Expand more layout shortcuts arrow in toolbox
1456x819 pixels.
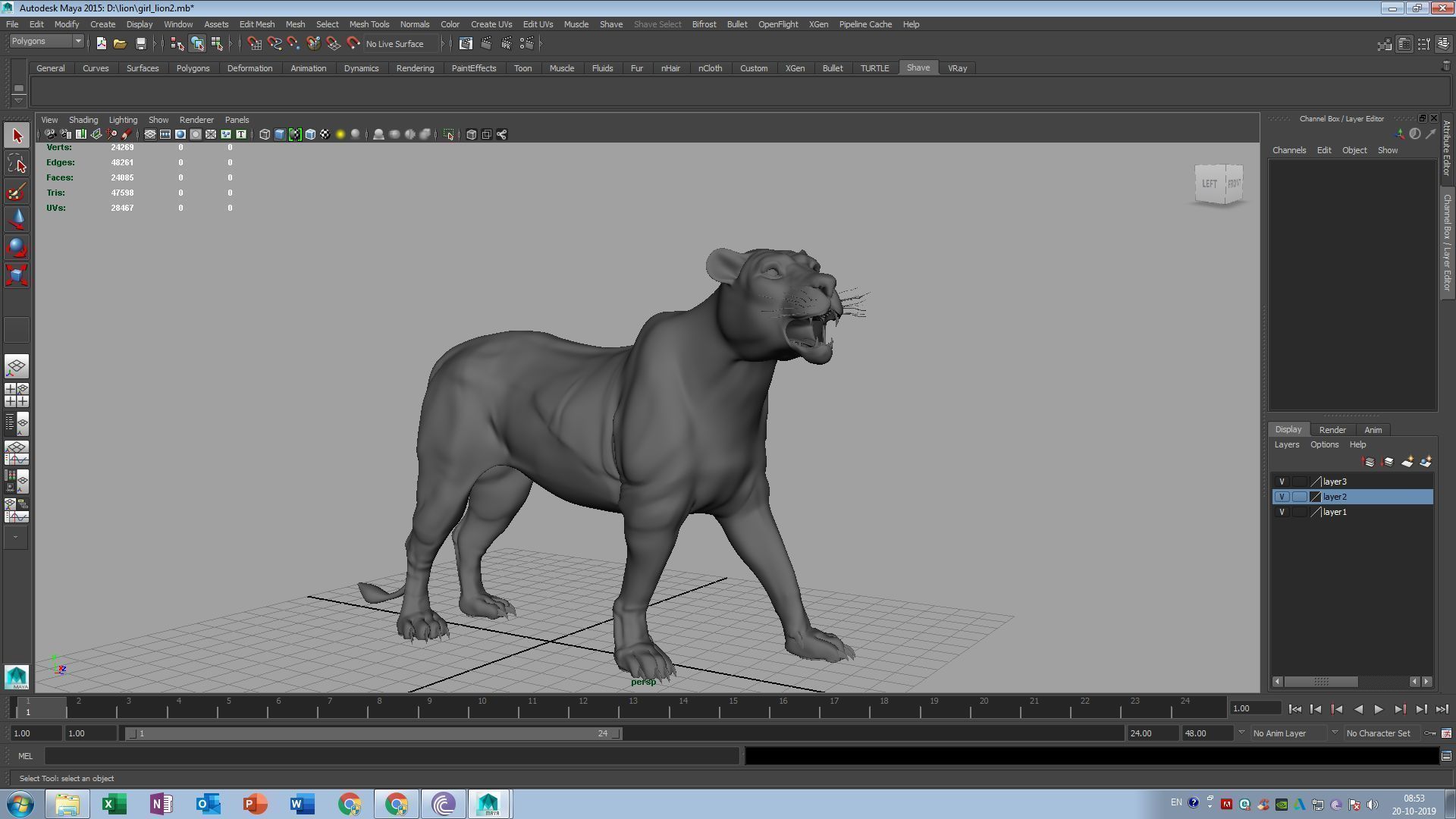pyautogui.click(x=15, y=538)
